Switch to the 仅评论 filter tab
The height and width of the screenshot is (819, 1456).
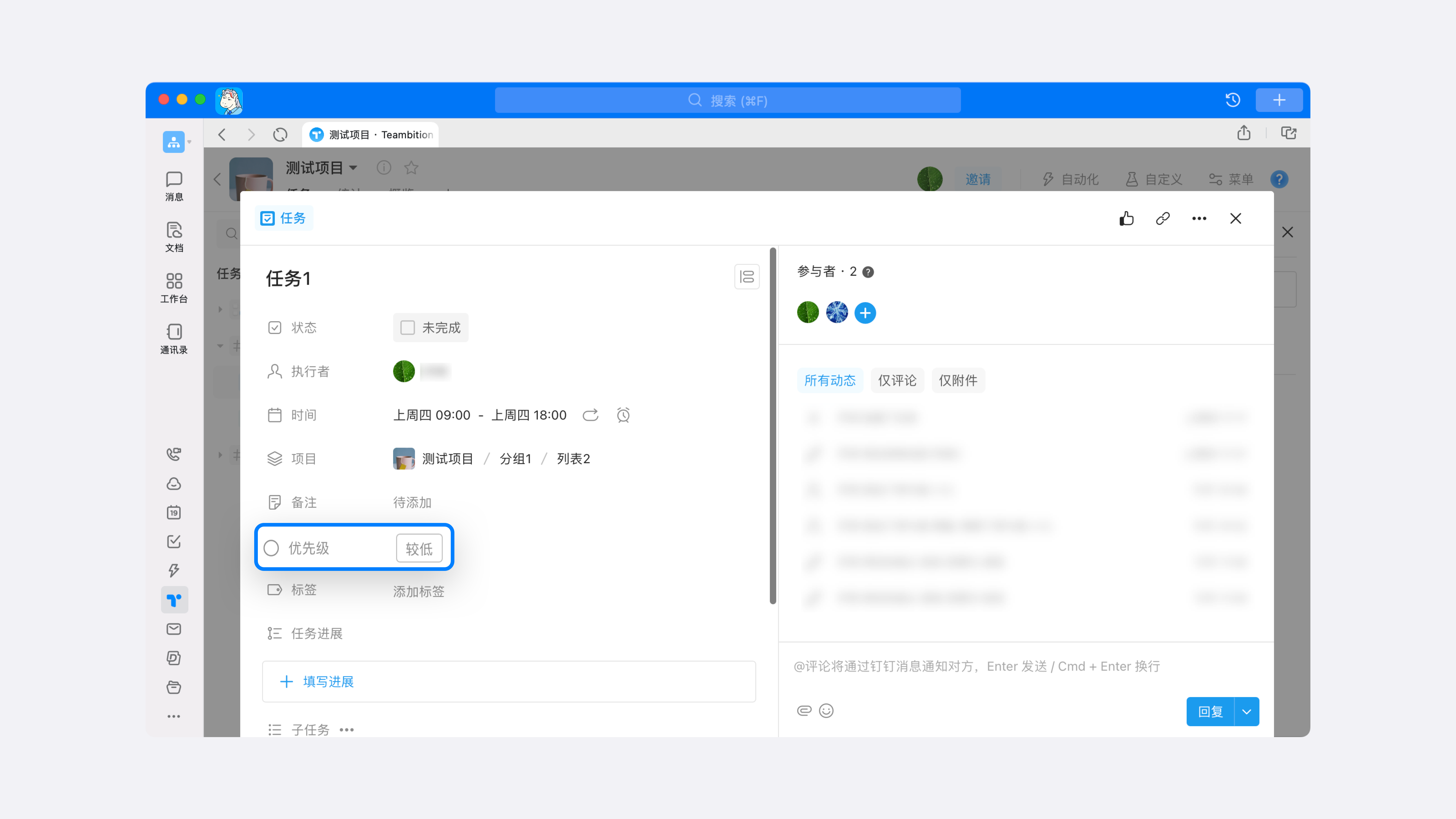tap(897, 380)
